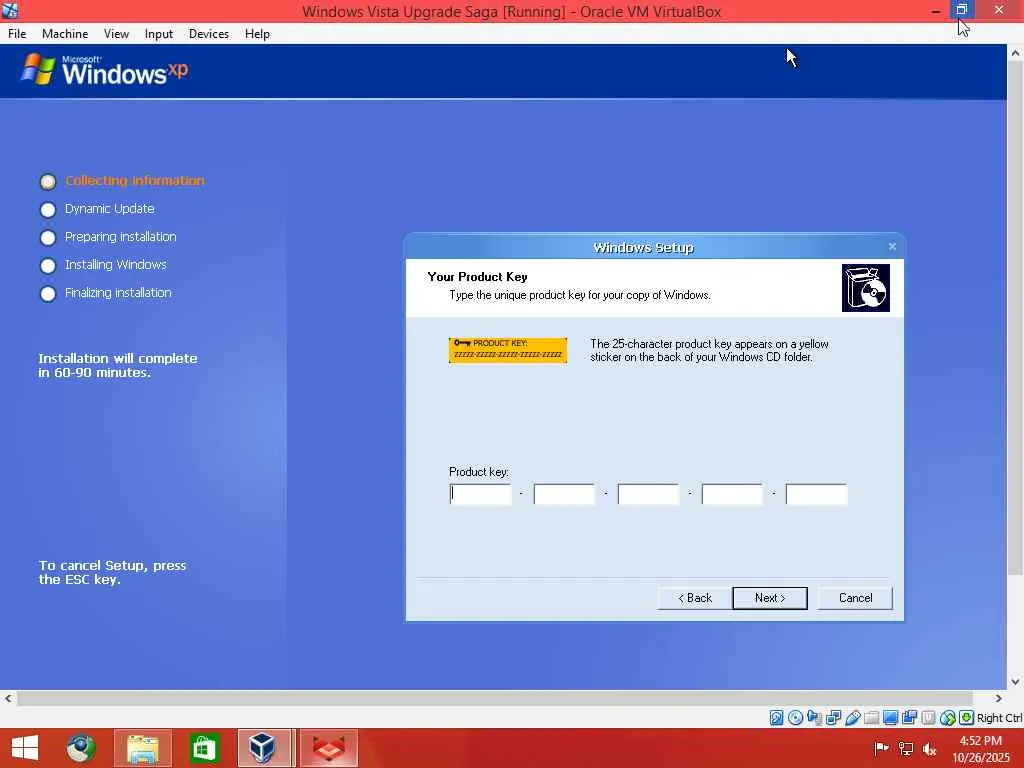This screenshot has width=1024, height=768.
Task: Switch to the VirtualBox Manager taskbar icon
Action: [x=264, y=748]
